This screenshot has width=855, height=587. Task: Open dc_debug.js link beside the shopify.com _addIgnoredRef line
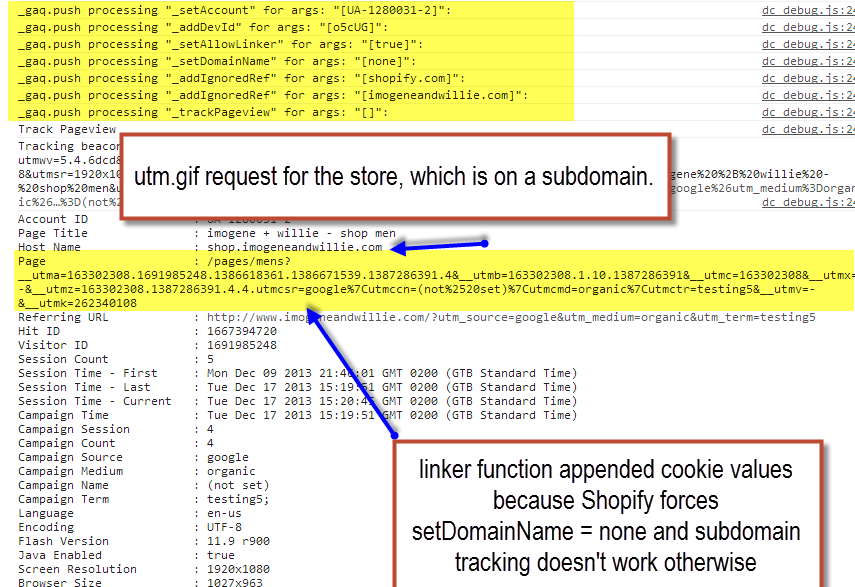[808, 78]
